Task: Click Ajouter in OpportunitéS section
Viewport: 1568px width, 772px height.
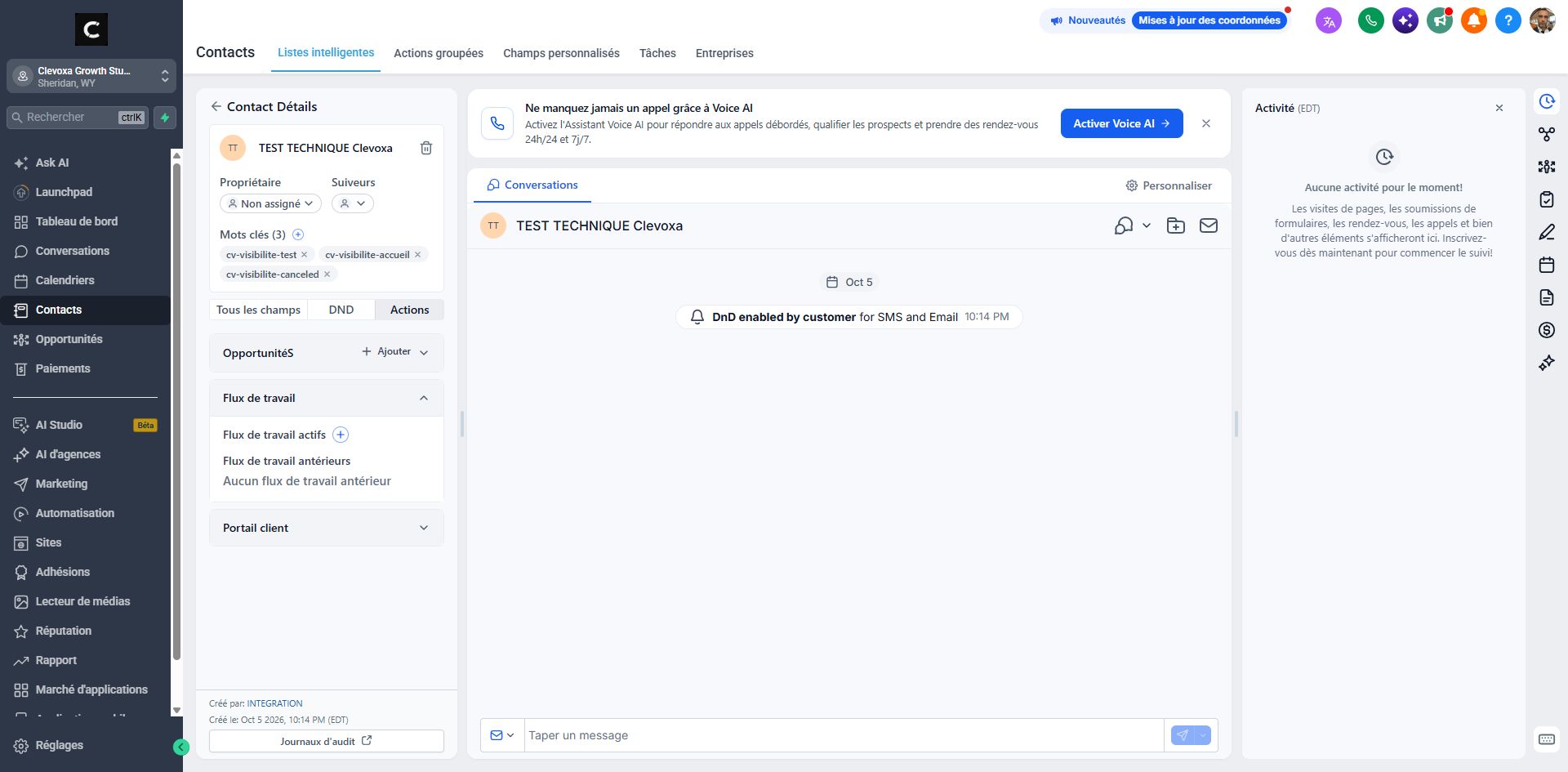Action: pyautogui.click(x=386, y=351)
